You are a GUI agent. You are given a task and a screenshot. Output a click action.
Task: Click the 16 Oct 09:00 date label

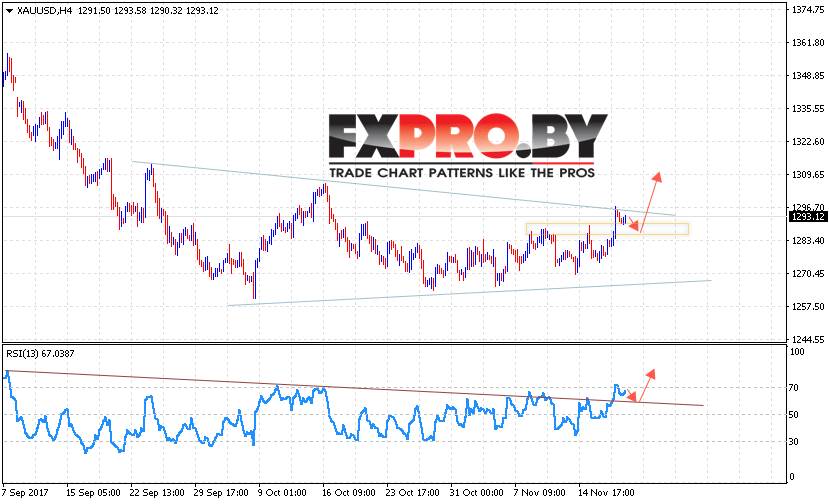click(348, 493)
